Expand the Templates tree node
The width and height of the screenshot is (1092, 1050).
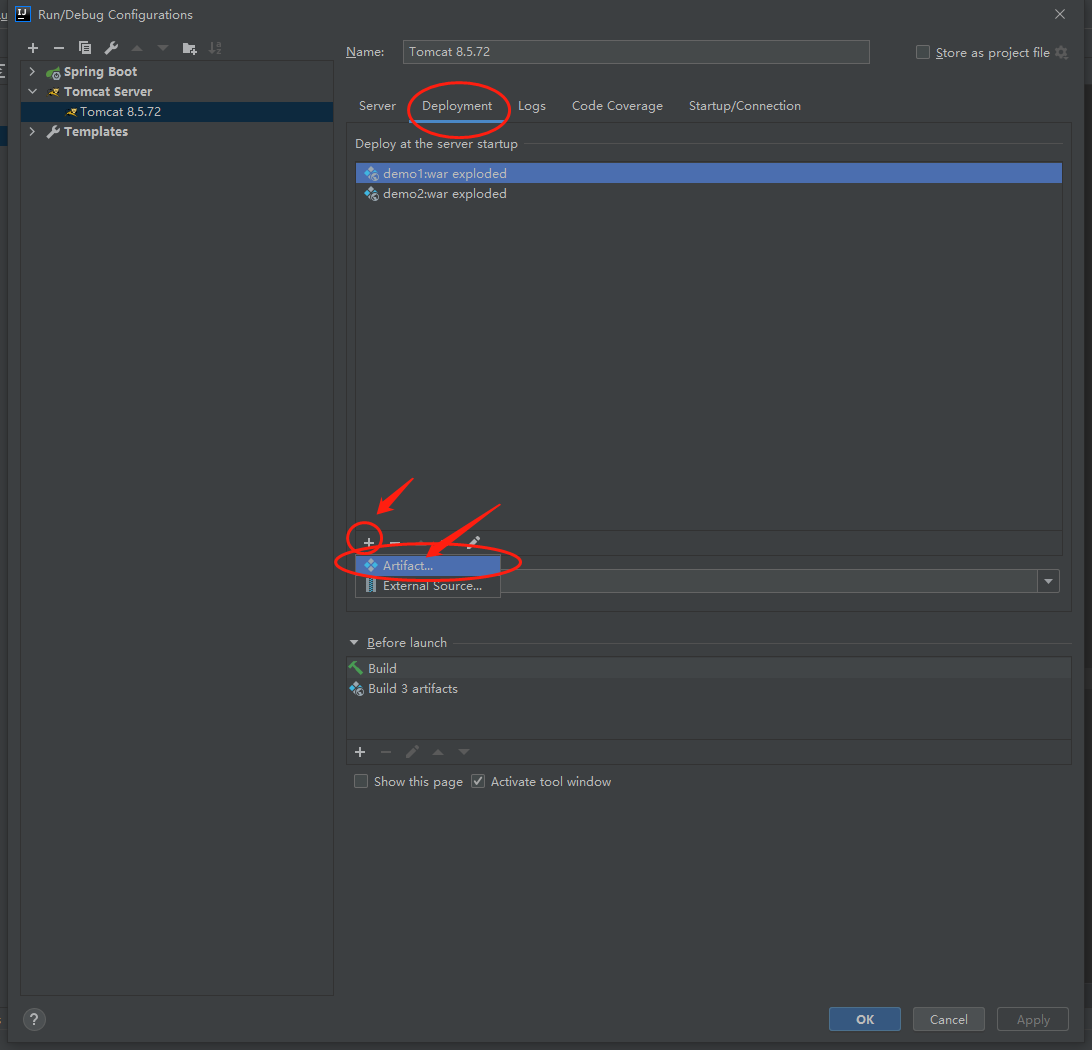pos(32,132)
